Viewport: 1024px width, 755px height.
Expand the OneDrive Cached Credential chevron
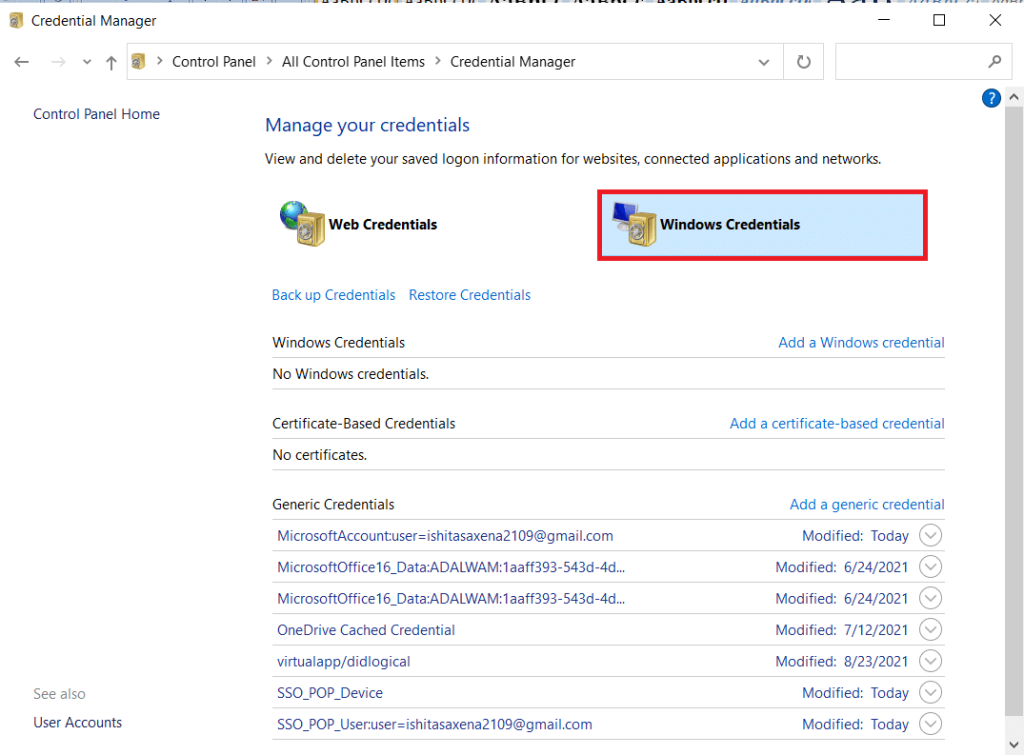[x=930, y=630]
